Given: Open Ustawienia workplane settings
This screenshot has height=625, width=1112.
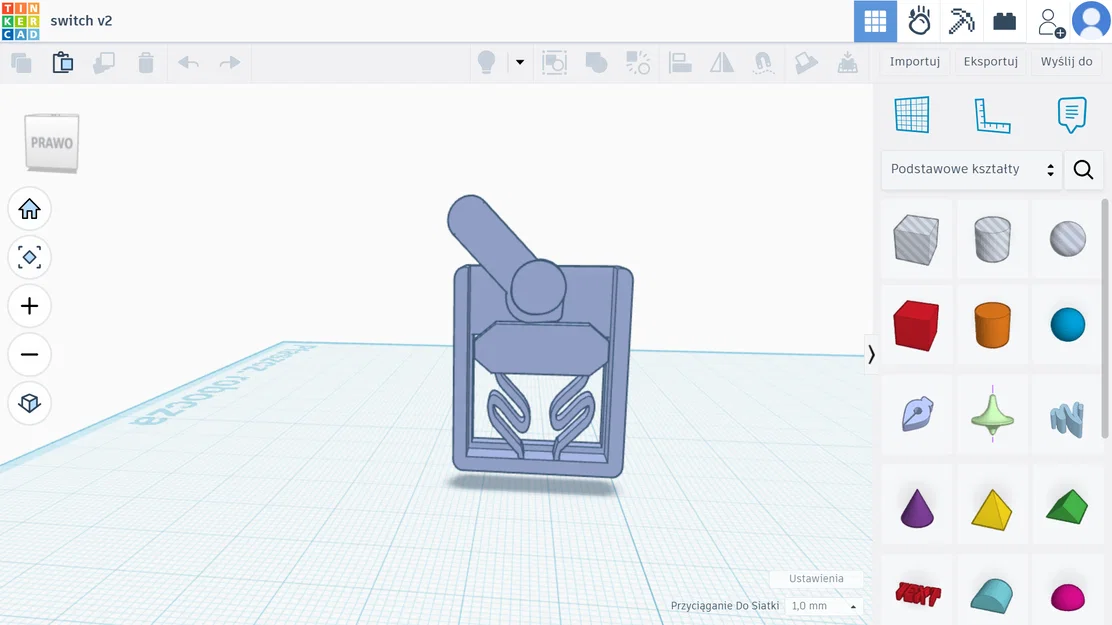Looking at the screenshot, I should pyautogui.click(x=816, y=578).
